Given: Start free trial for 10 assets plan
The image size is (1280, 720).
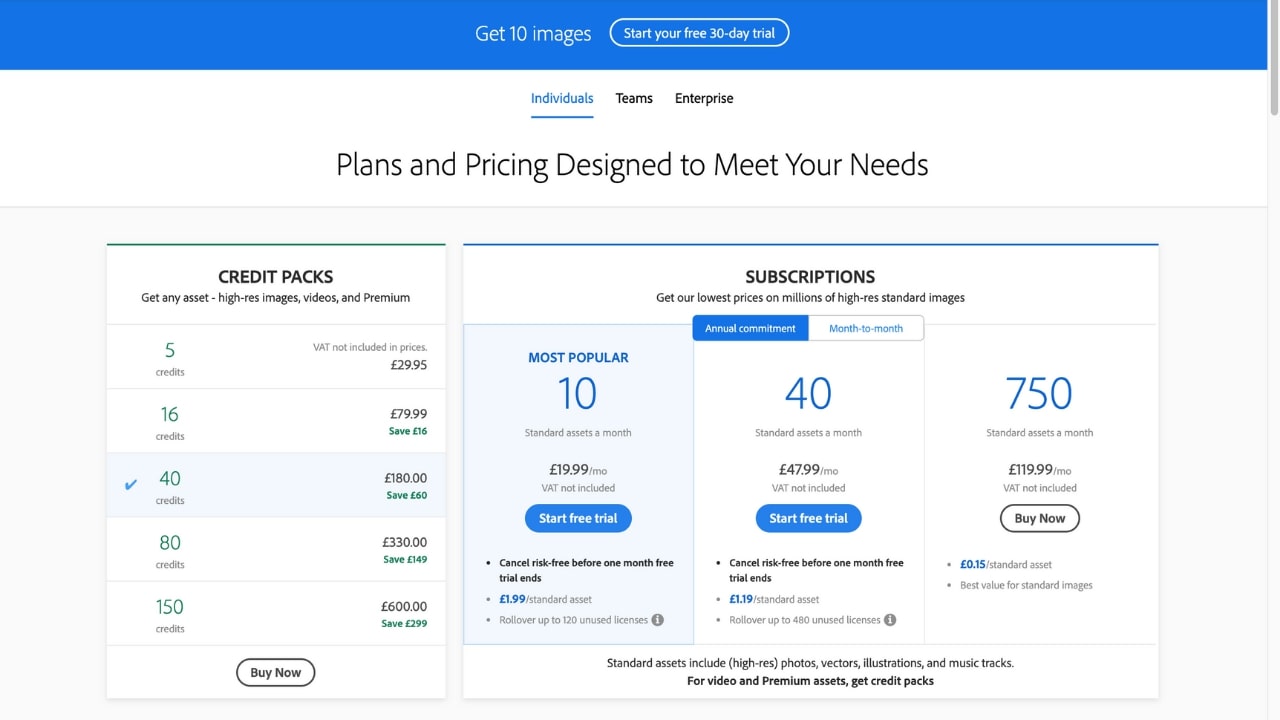Looking at the screenshot, I should (578, 518).
